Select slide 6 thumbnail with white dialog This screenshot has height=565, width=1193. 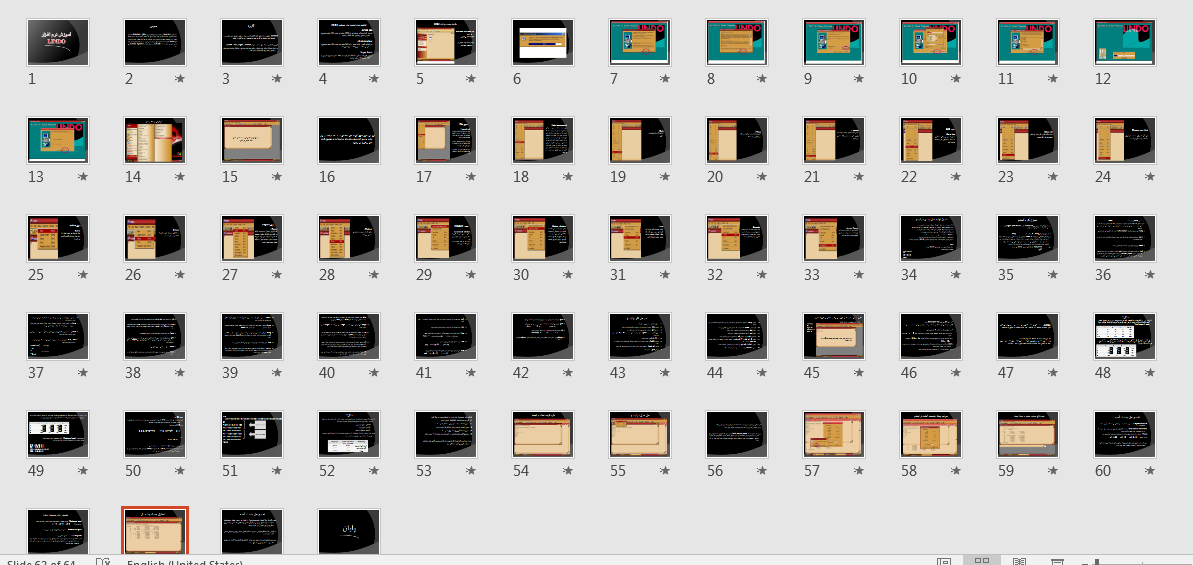(x=543, y=43)
